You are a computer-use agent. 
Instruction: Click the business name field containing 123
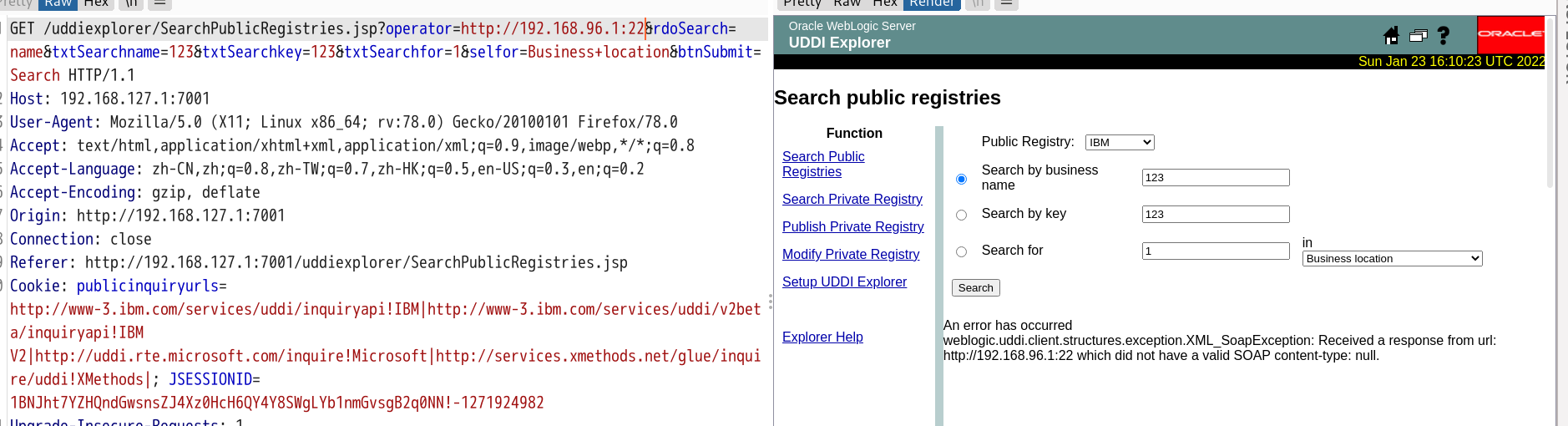point(1216,177)
